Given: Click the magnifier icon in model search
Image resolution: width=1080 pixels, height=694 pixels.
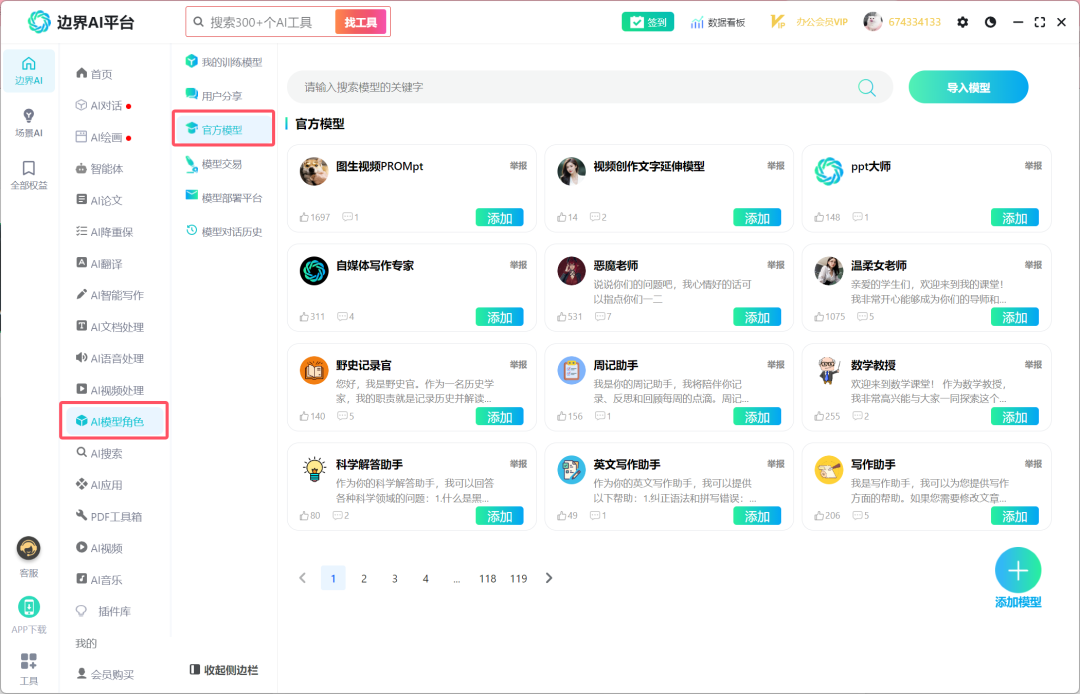Looking at the screenshot, I should click(x=866, y=87).
